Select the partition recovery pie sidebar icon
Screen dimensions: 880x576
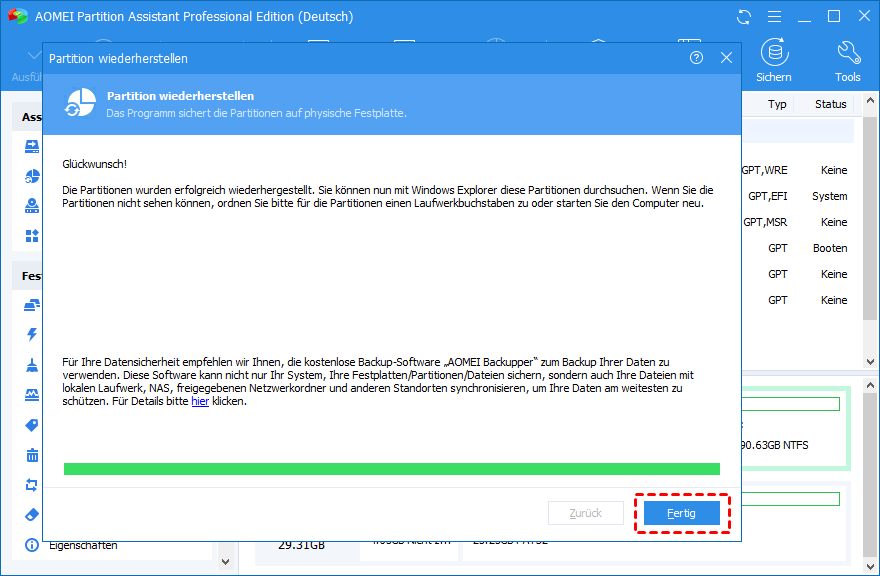(x=32, y=176)
